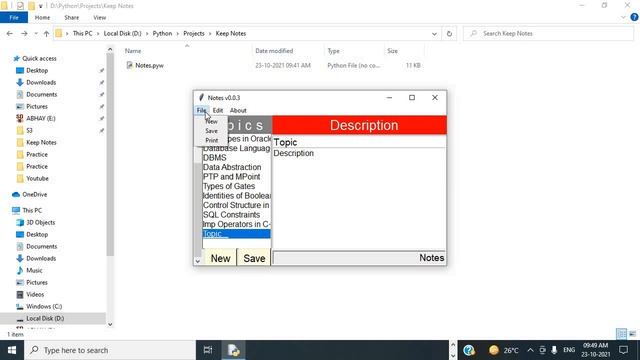Image resolution: width=640 pixels, height=360 pixels.
Task: Click the Notes status bar field
Action: tap(359, 258)
